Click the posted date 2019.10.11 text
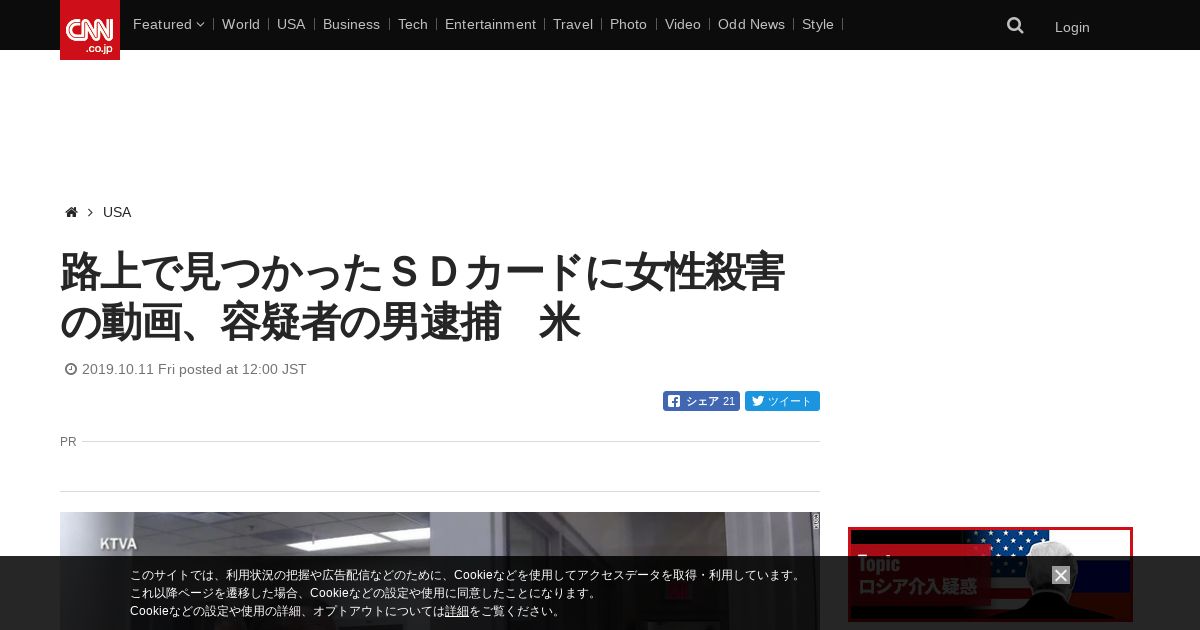 click(x=194, y=369)
